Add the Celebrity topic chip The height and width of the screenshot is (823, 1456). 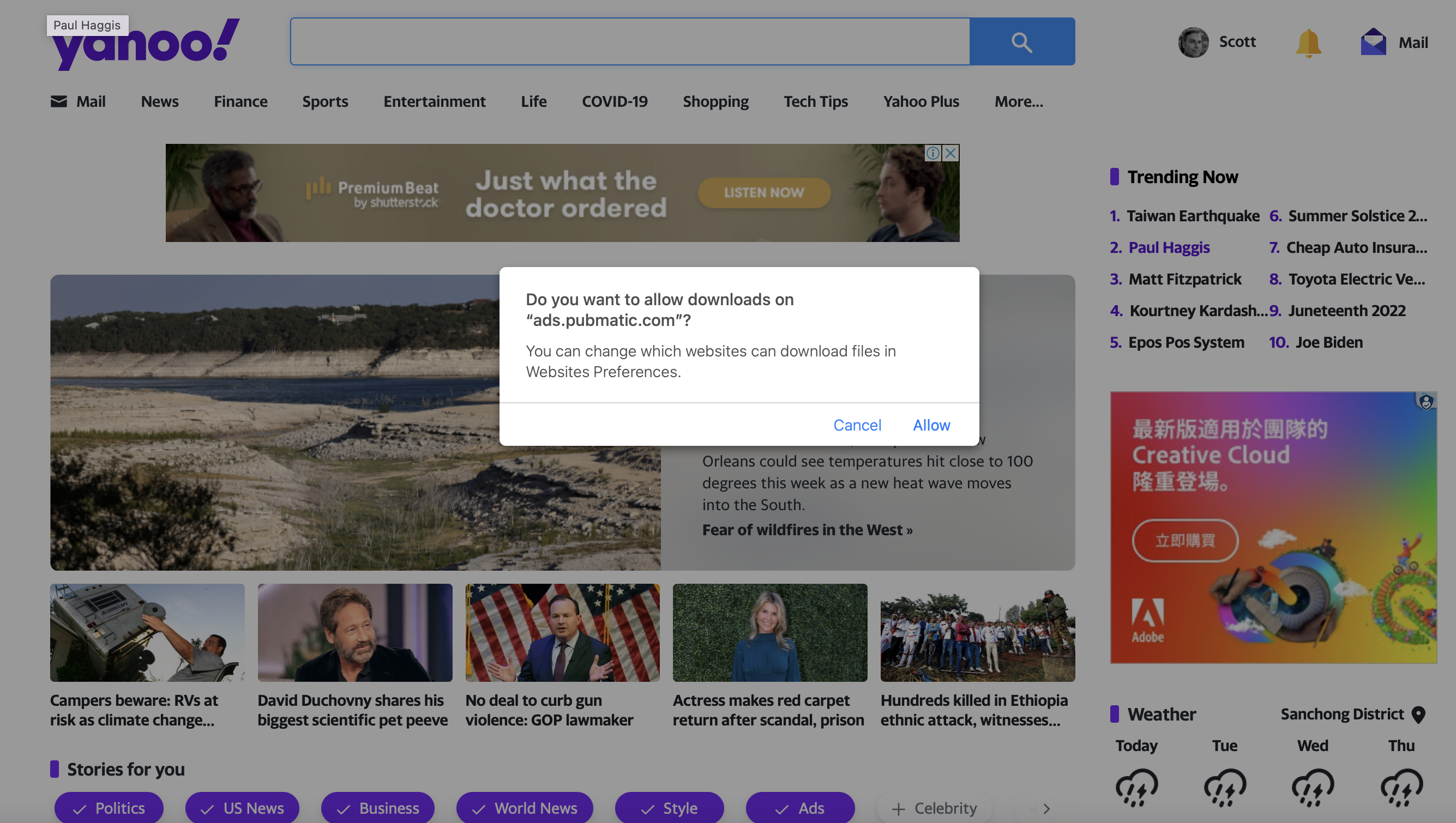coord(934,808)
